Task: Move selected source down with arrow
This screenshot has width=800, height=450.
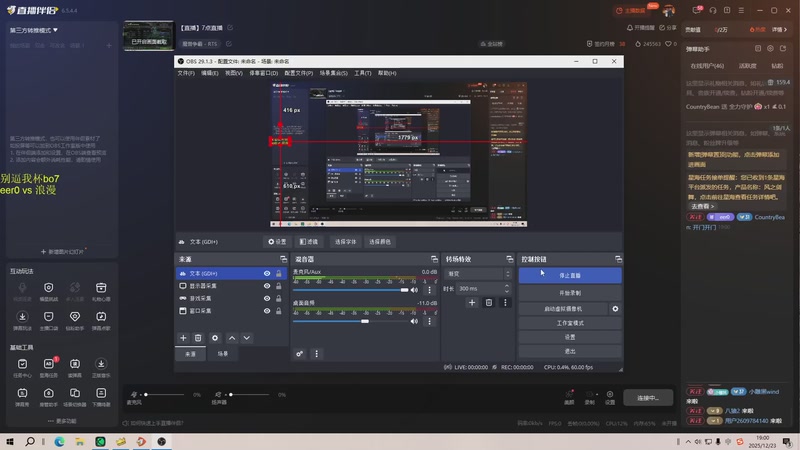Action: [246, 338]
